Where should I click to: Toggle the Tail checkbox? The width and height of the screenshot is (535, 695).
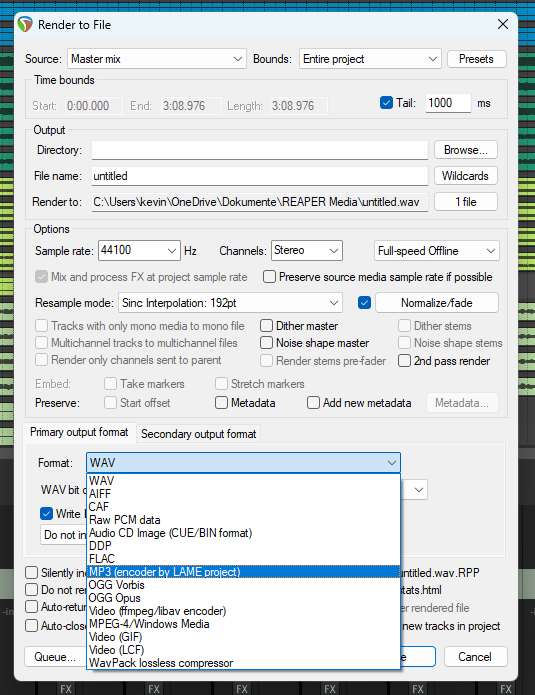[x=386, y=103]
